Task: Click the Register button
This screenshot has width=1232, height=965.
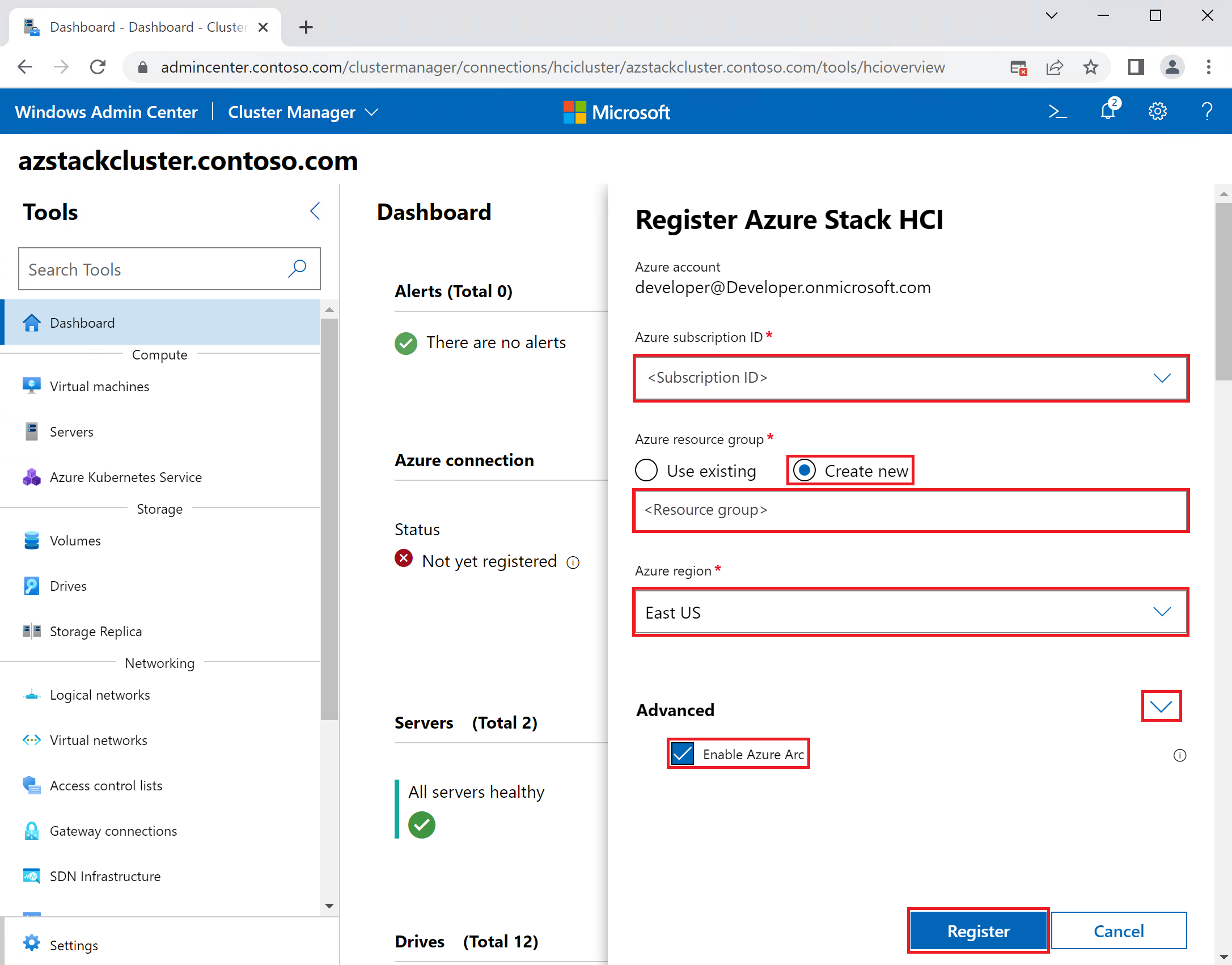Action: 978,930
